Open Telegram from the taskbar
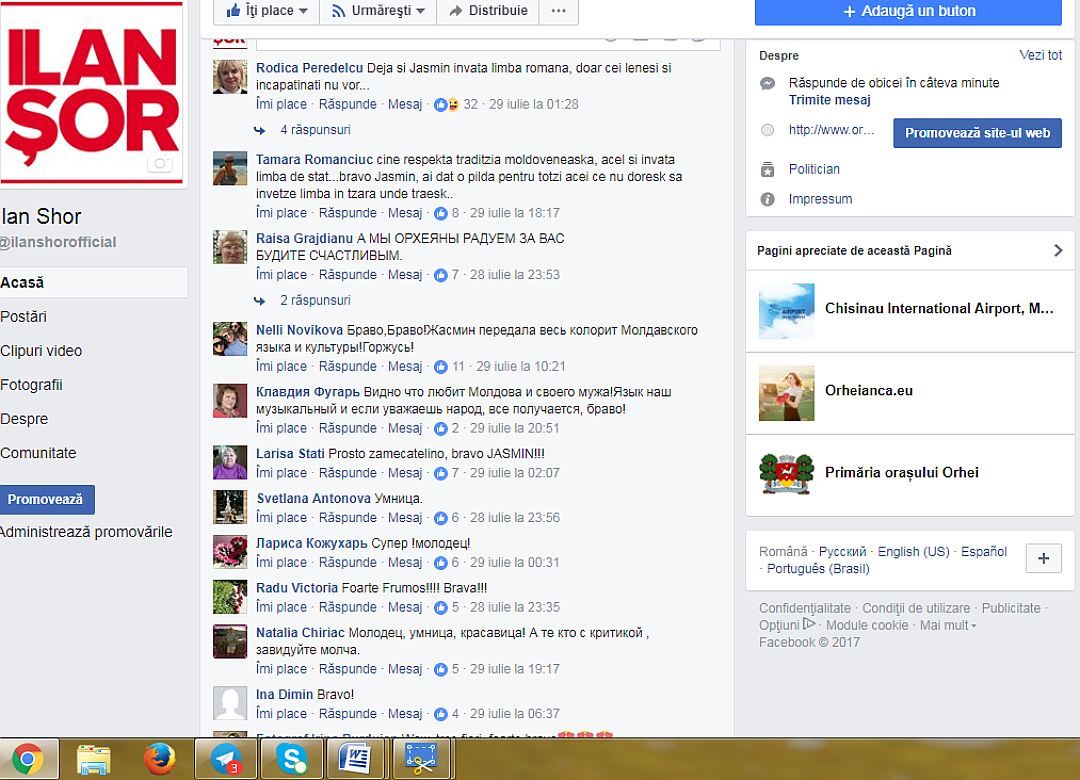The height and width of the screenshot is (780, 1080). [227, 759]
